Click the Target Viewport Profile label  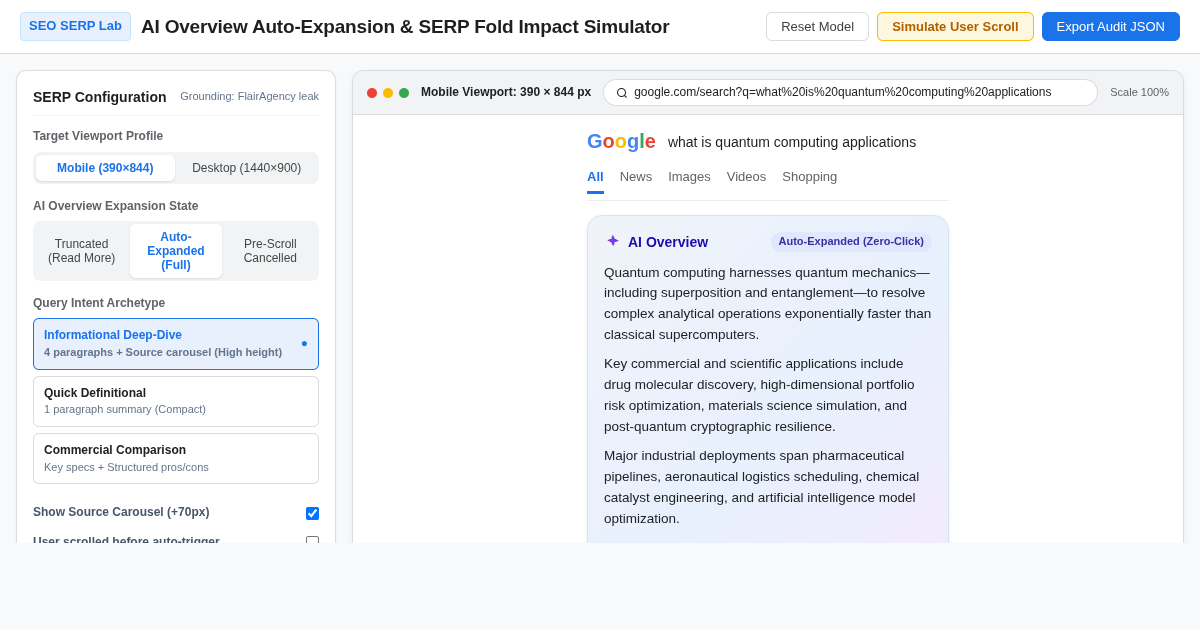pyautogui.click(x=98, y=136)
